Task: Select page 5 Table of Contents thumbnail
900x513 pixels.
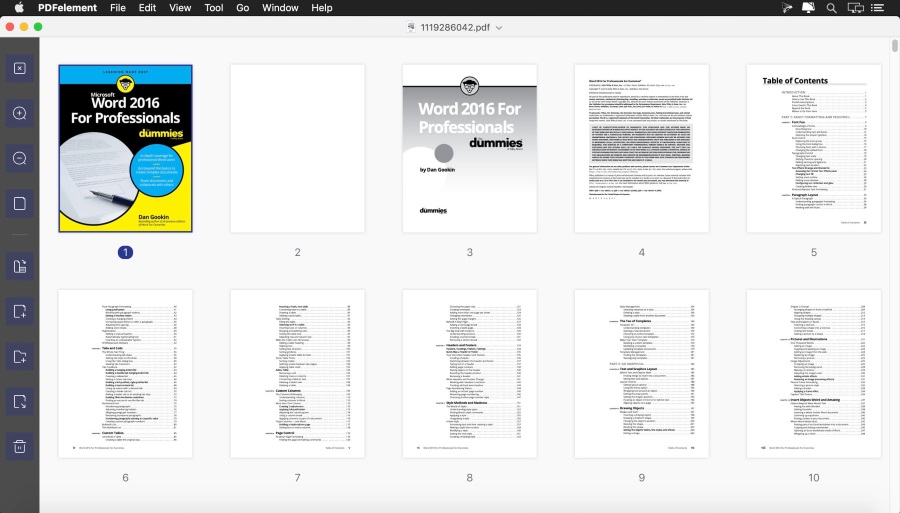Action: (814, 148)
